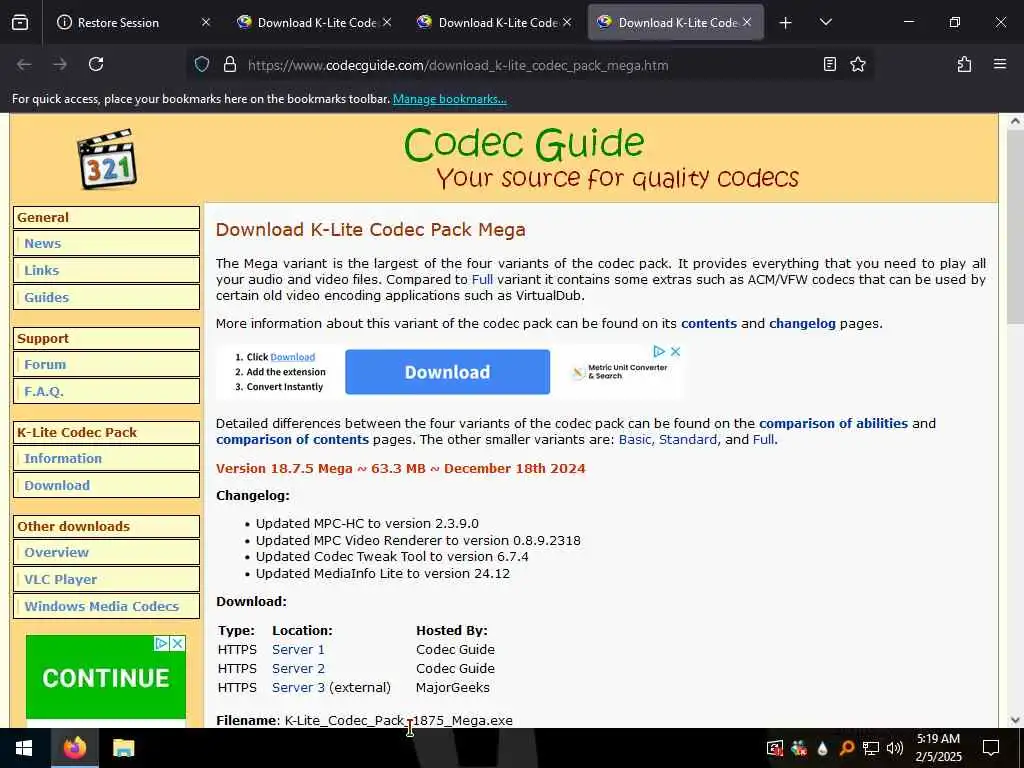Switch to first Download K-Lite Codec tab

(317, 22)
